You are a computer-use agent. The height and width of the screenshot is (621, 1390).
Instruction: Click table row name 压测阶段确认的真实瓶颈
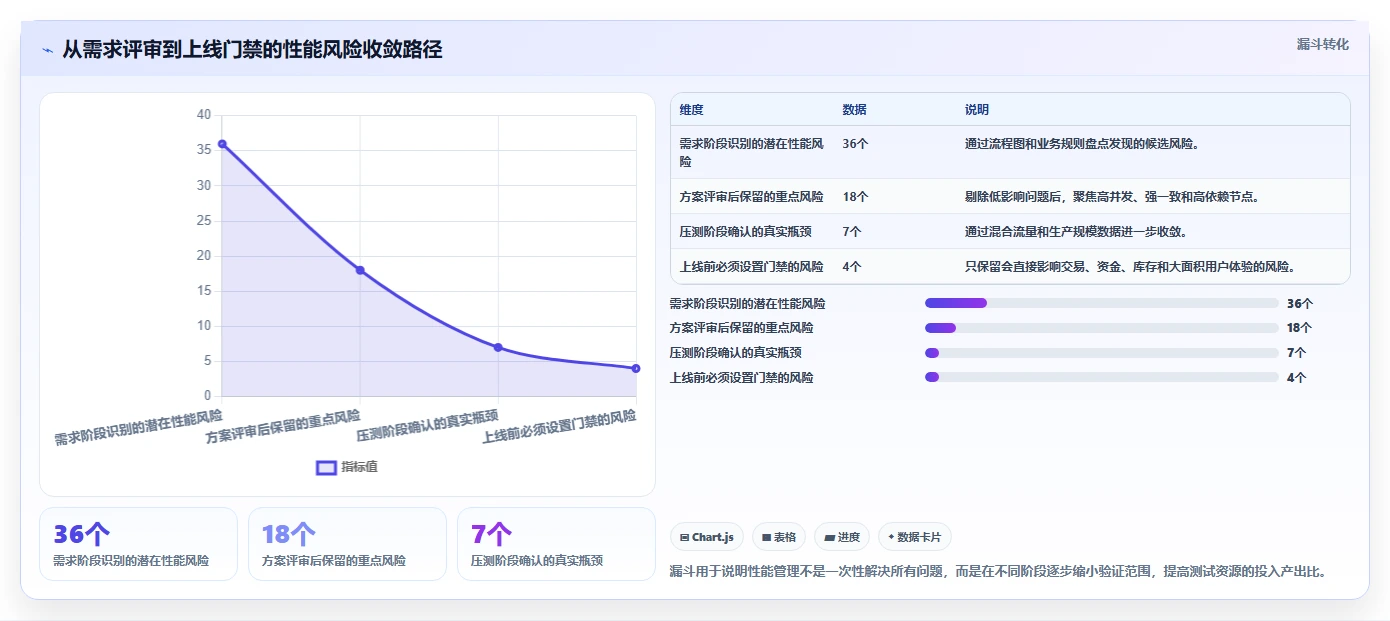pos(745,232)
